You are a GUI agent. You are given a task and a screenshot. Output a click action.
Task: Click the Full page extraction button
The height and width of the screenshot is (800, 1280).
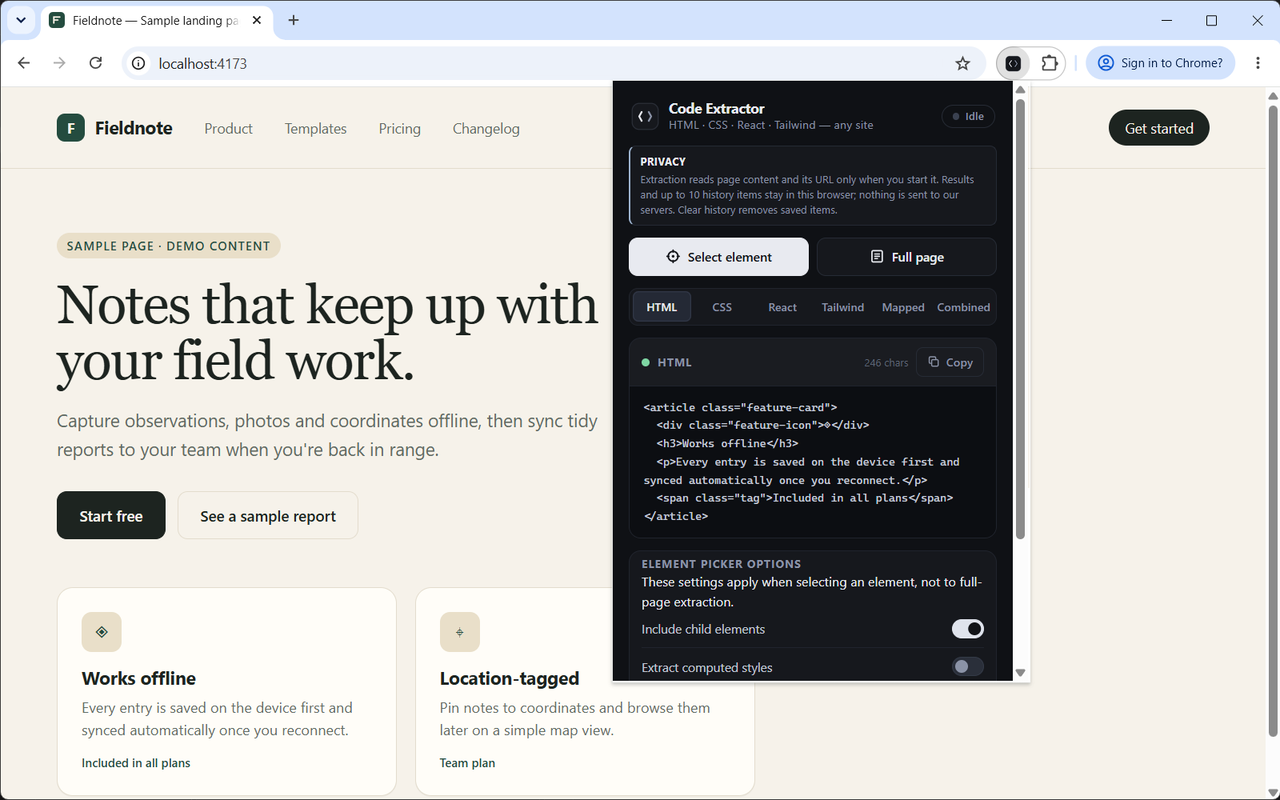pyautogui.click(x=907, y=257)
